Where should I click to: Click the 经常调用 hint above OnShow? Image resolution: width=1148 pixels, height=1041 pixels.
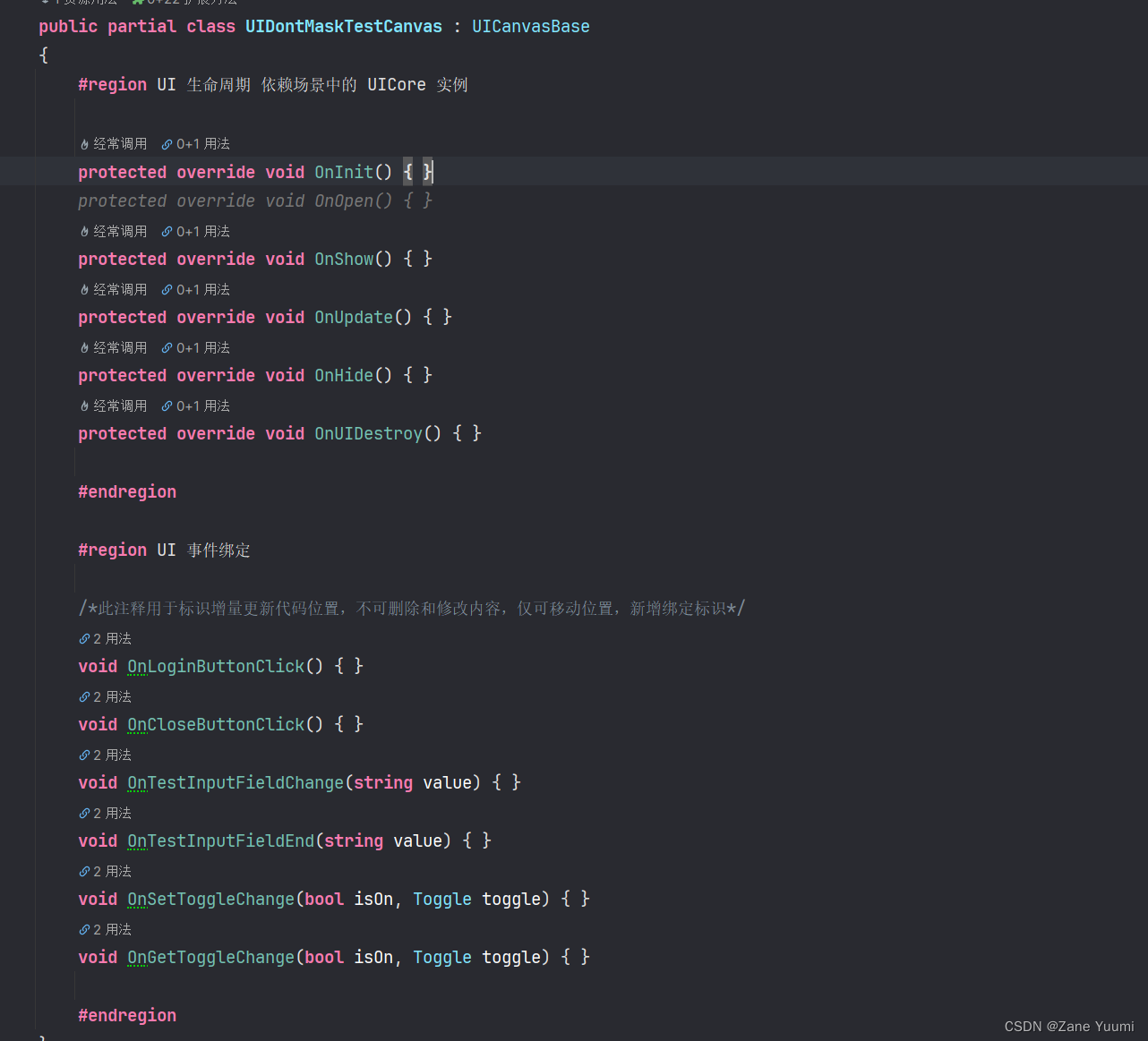pyautogui.click(x=114, y=232)
